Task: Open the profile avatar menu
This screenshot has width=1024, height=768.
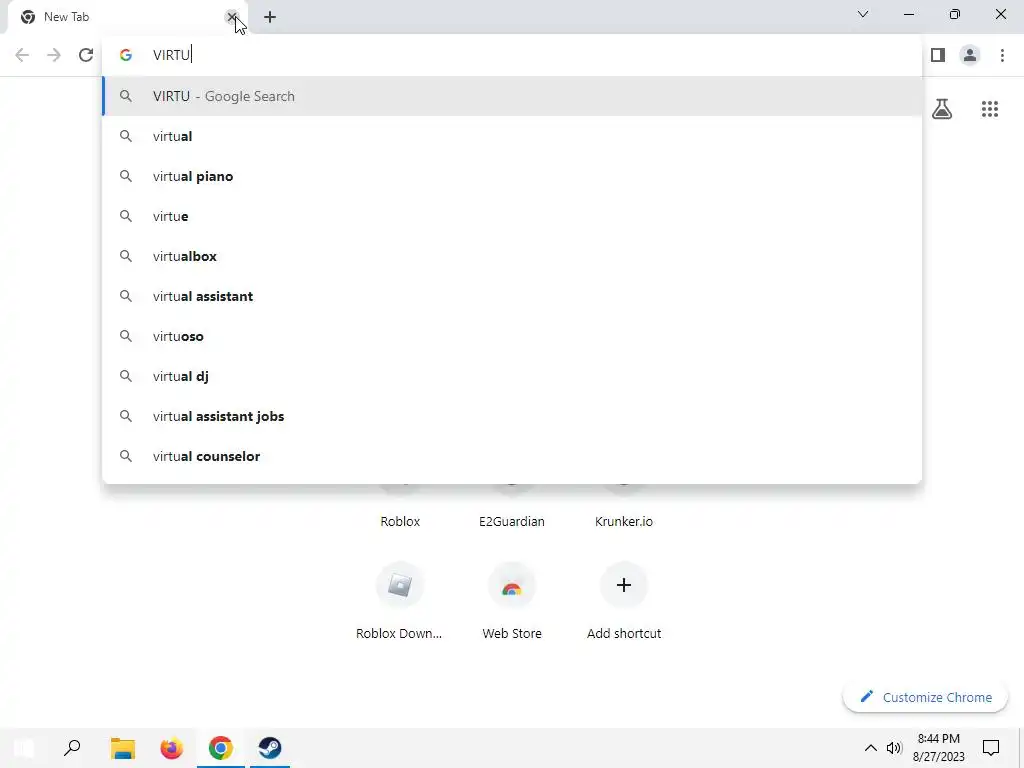Action: pyautogui.click(x=970, y=55)
